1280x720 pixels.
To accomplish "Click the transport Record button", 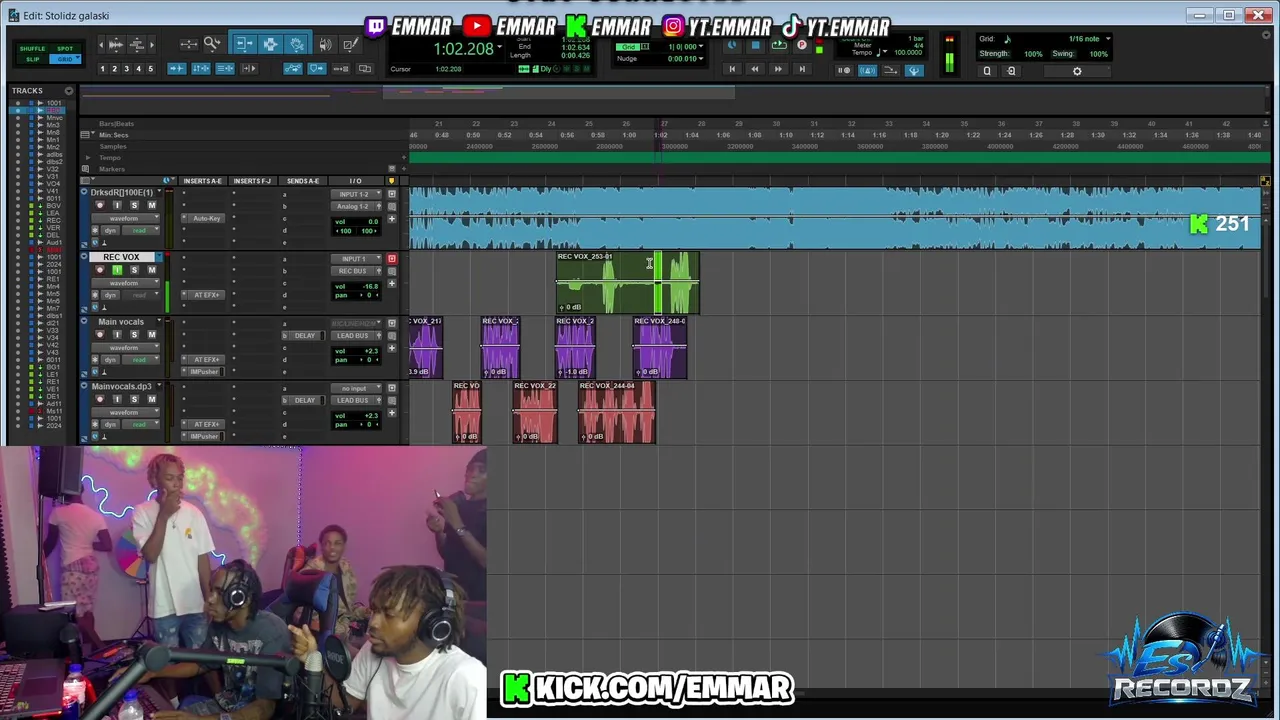I will click(x=801, y=45).
